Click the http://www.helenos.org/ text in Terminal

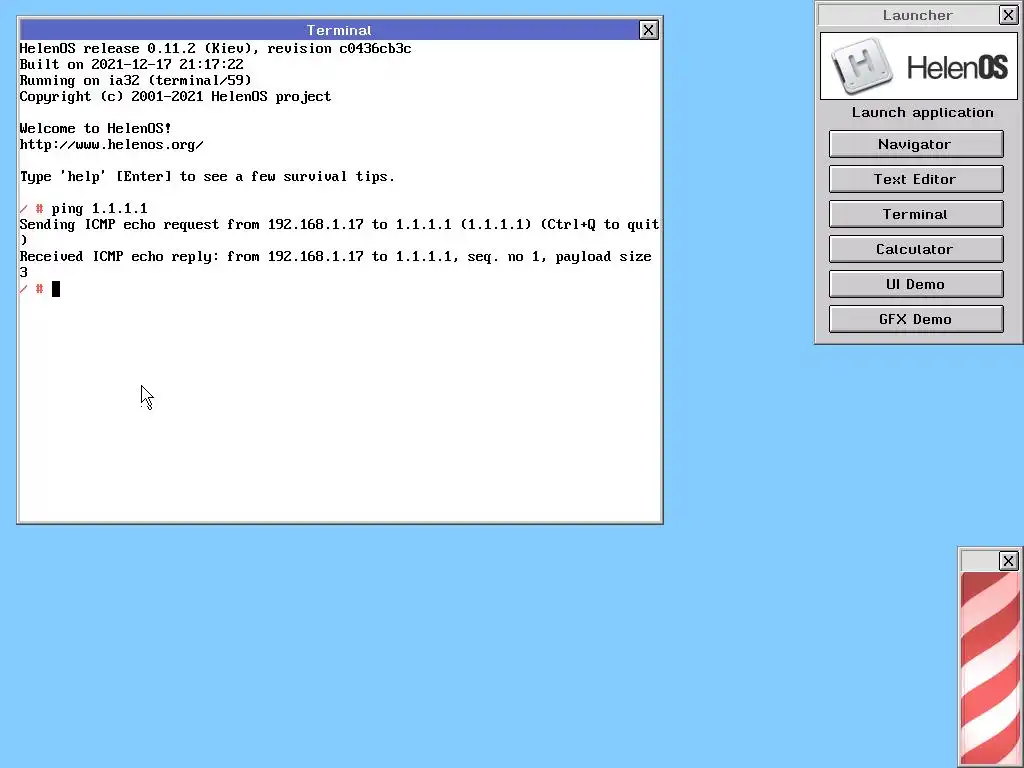(x=112, y=145)
